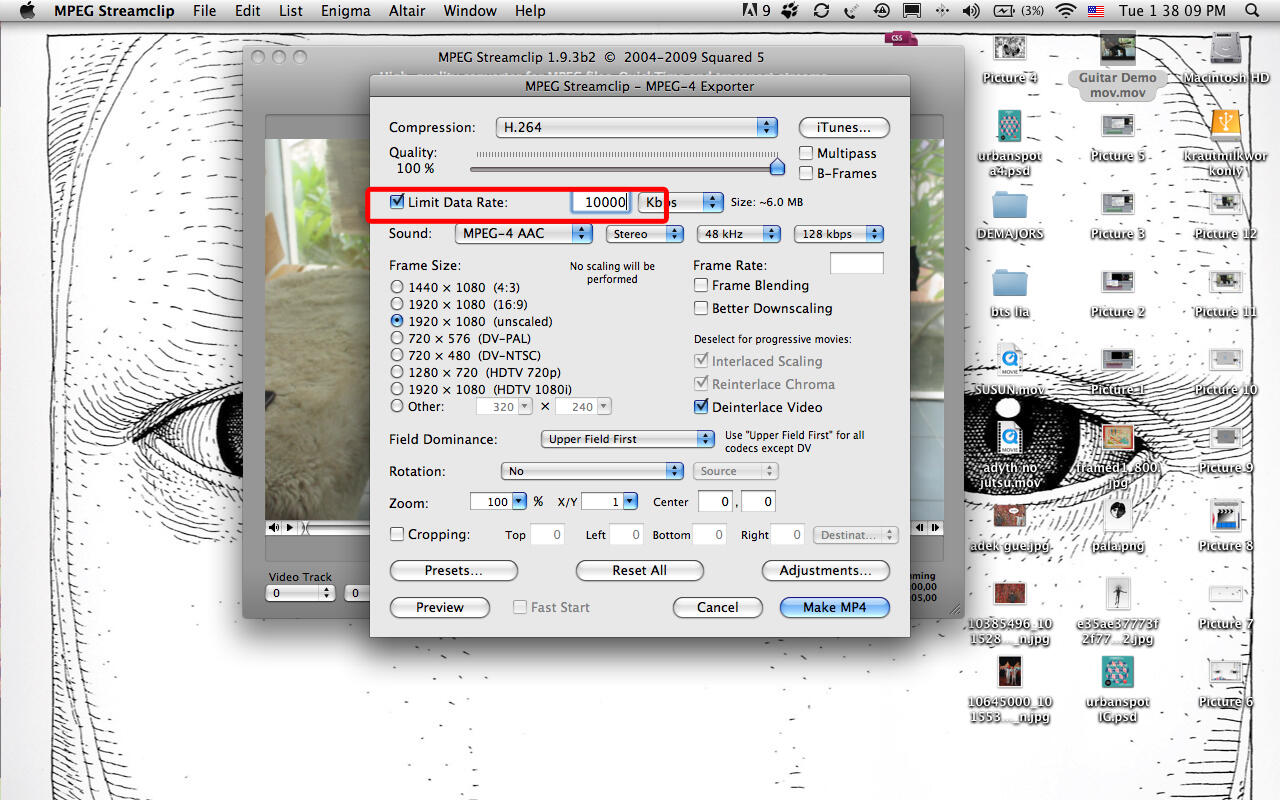Click the US flag input source icon
This screenshot has height=800, width=1280.
click(1095, 11)
